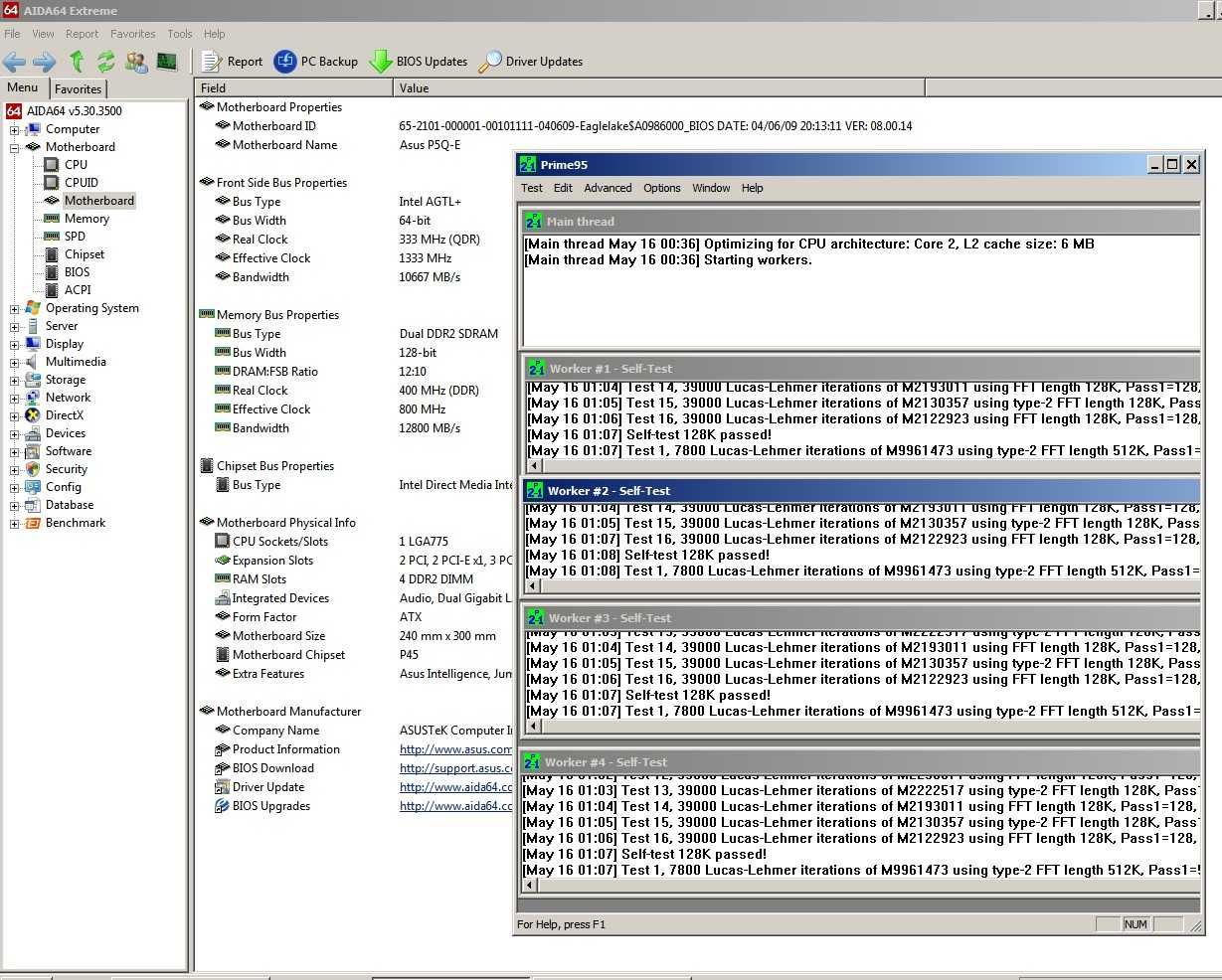Open the Driver Update aida64 link
1222x980 pixels.
[x=456, y=787]
